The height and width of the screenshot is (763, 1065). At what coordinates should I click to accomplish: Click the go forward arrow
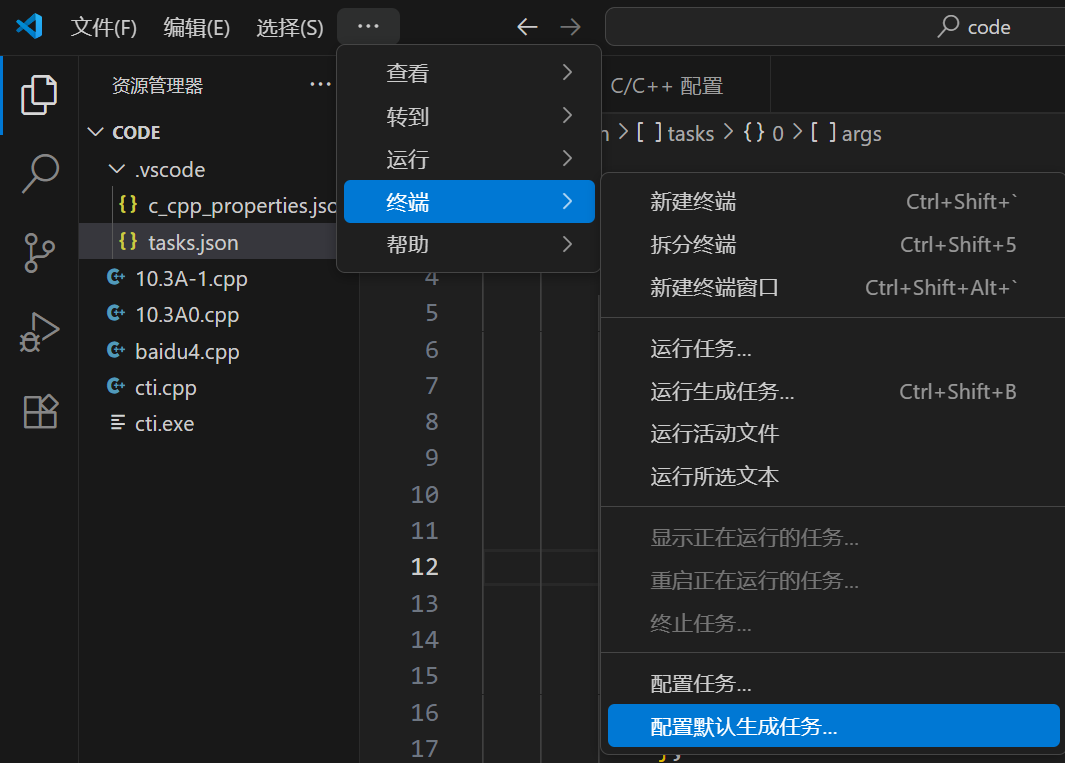570,27
